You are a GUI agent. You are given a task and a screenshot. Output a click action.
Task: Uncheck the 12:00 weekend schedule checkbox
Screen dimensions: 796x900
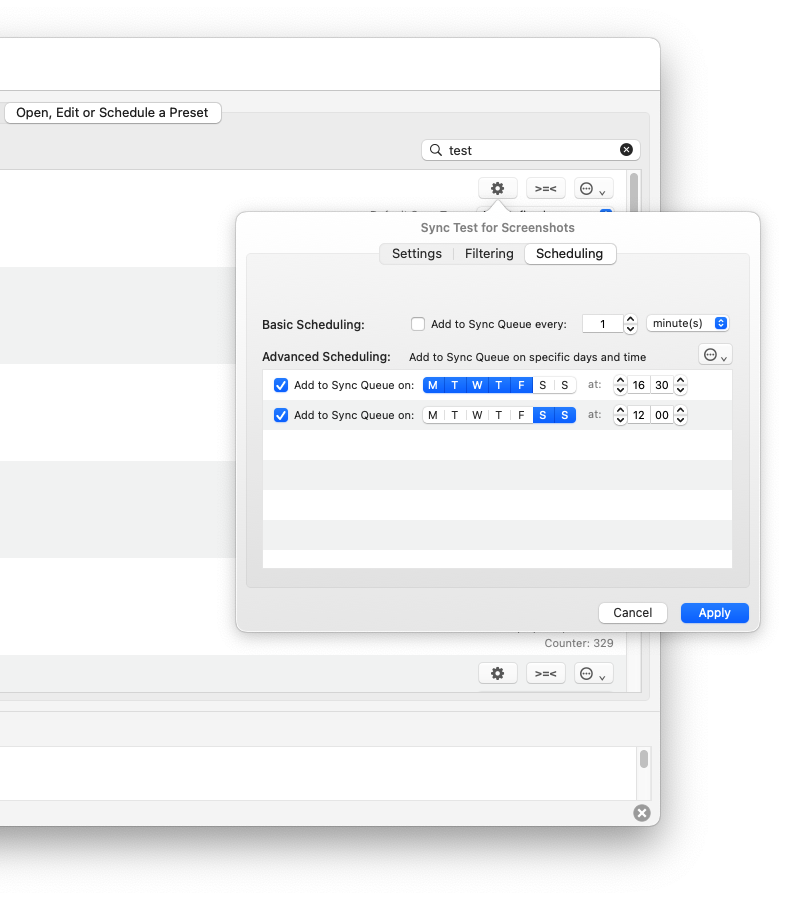281,415
